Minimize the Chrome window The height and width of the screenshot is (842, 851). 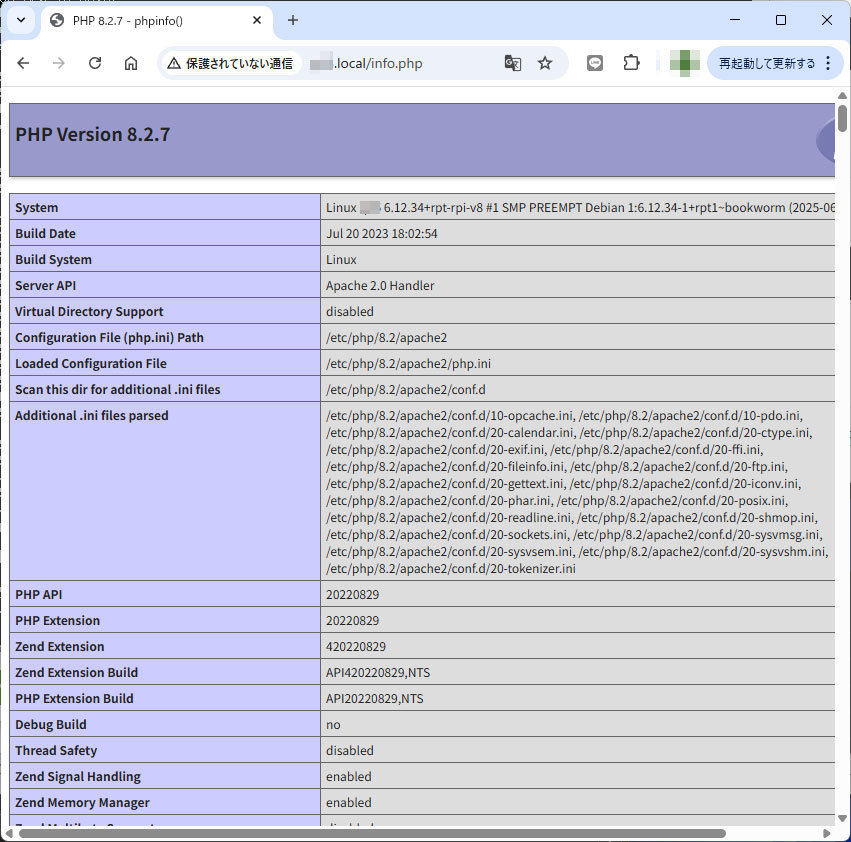click(735, 20)
